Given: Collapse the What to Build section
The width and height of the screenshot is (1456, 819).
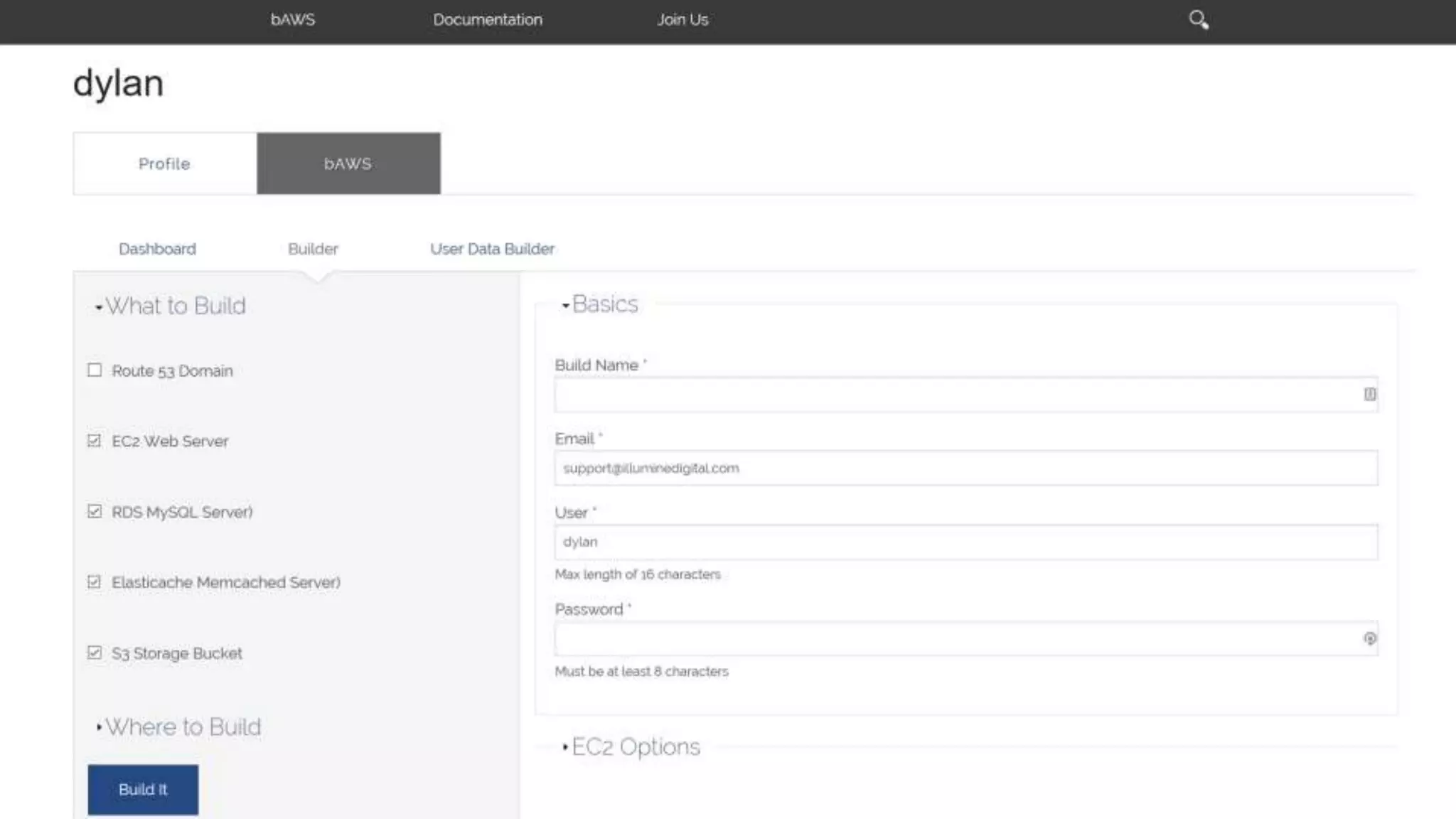Looking at the screenshot, I should click(x=175, y=306).
